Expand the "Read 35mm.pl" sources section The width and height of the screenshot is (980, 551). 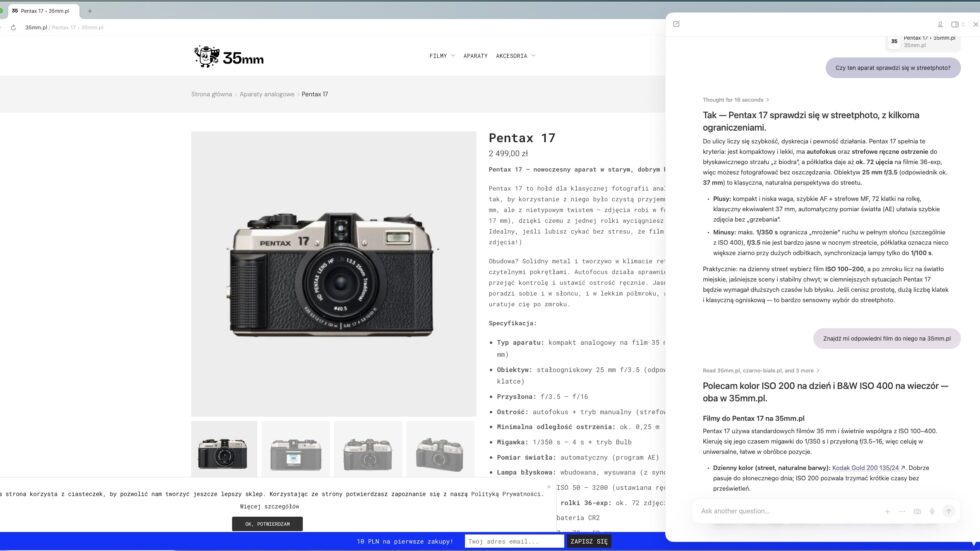point(758,370)
